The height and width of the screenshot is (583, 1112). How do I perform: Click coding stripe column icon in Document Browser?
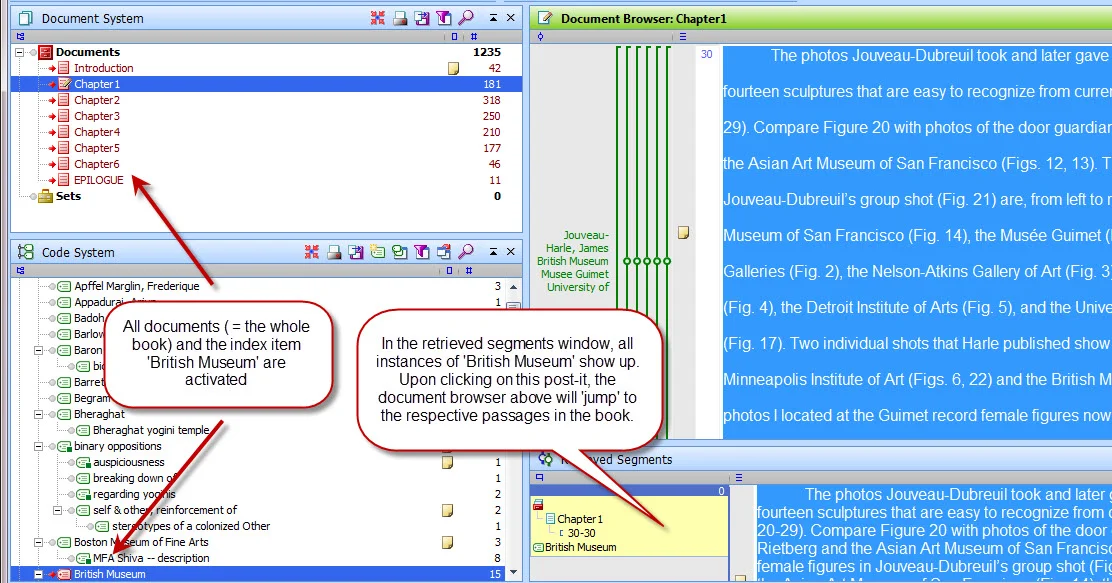(x=540, y=36)
